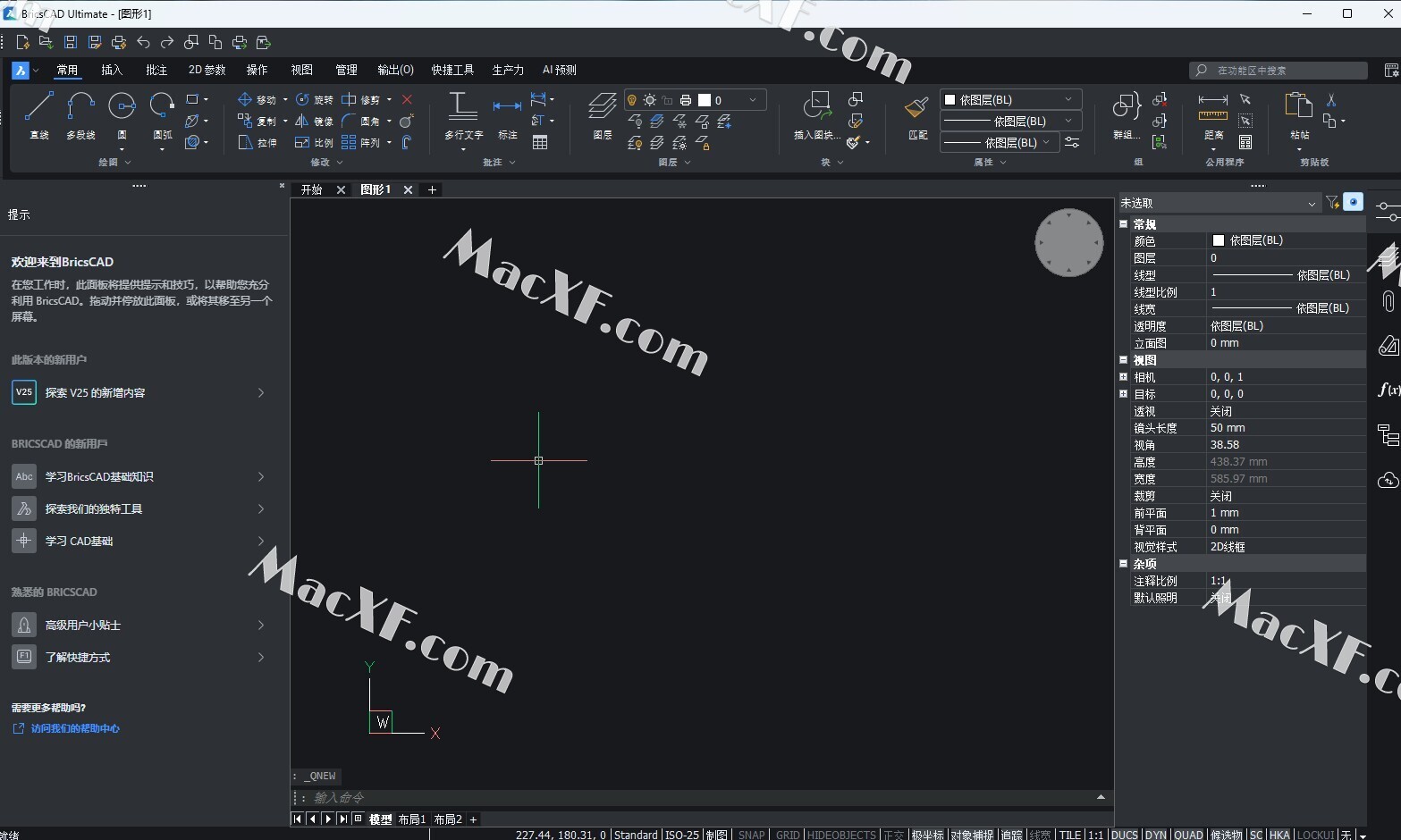The height and width of the screenshot is (840, 1401).
Task: Open 访问我们的帮助中心 link
Action: (75, 728)
